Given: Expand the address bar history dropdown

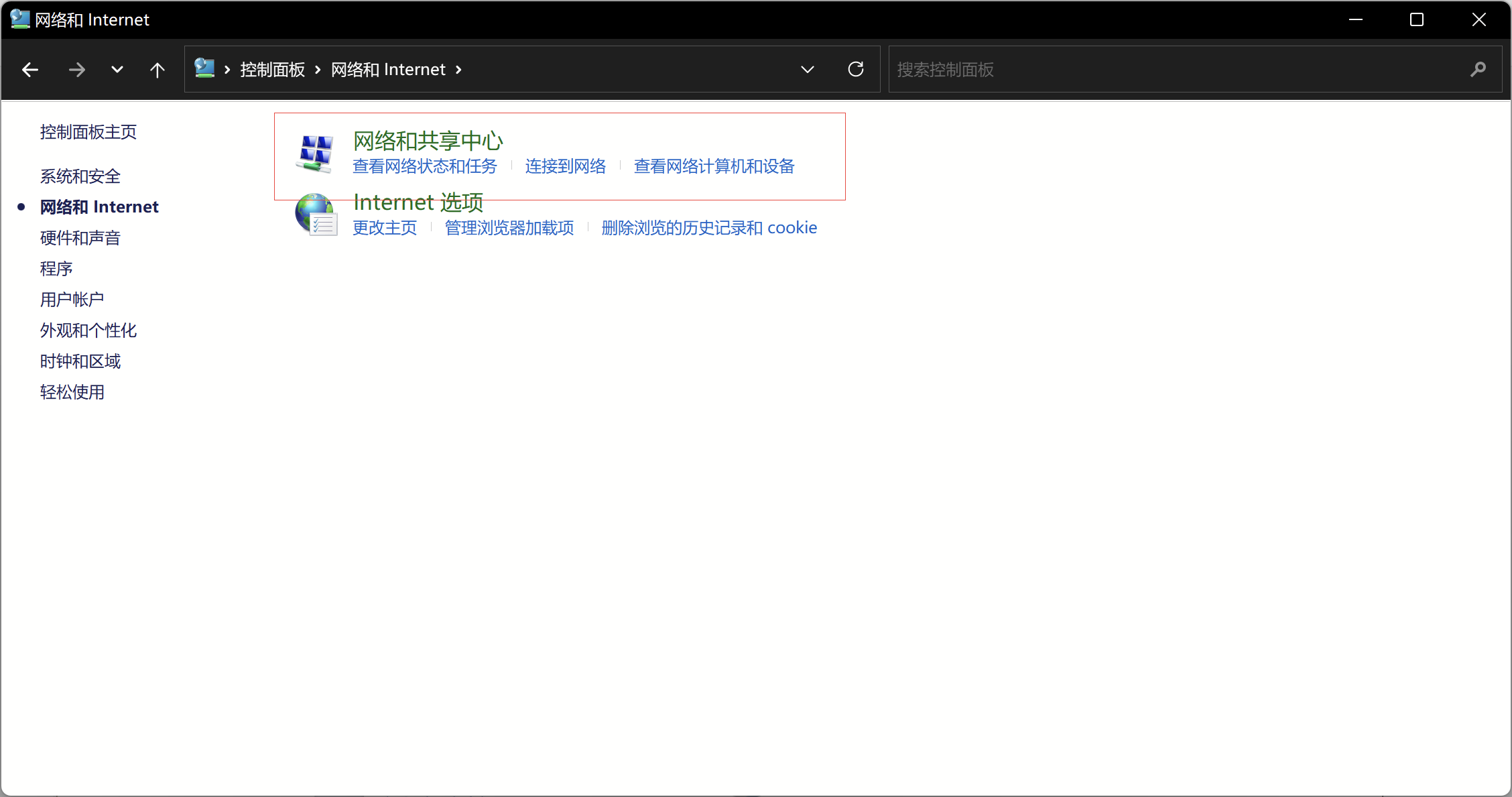Looking at the screenshot, I should [x=808, y=70].
